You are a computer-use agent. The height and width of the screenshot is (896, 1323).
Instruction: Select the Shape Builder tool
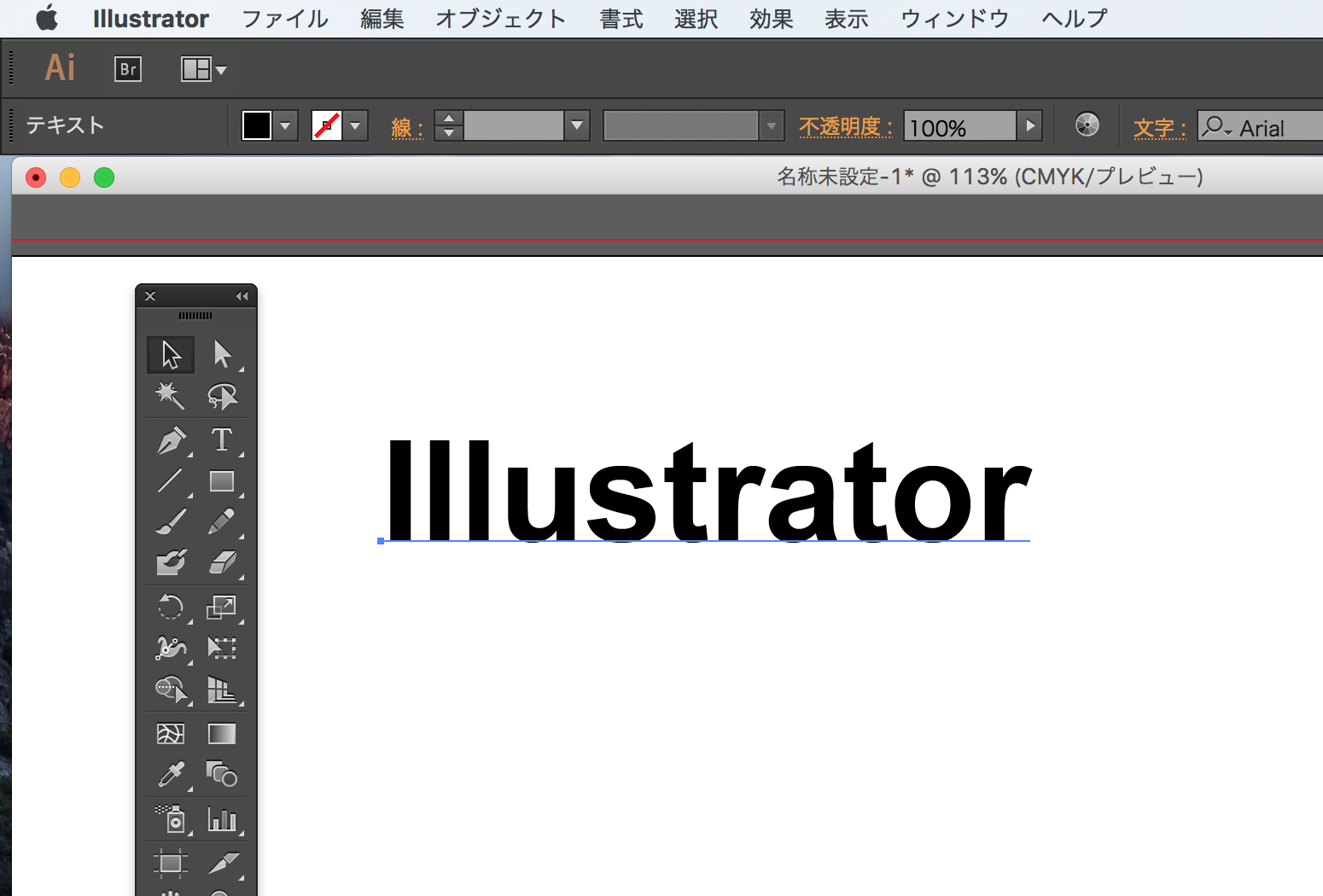coord(171,689)
